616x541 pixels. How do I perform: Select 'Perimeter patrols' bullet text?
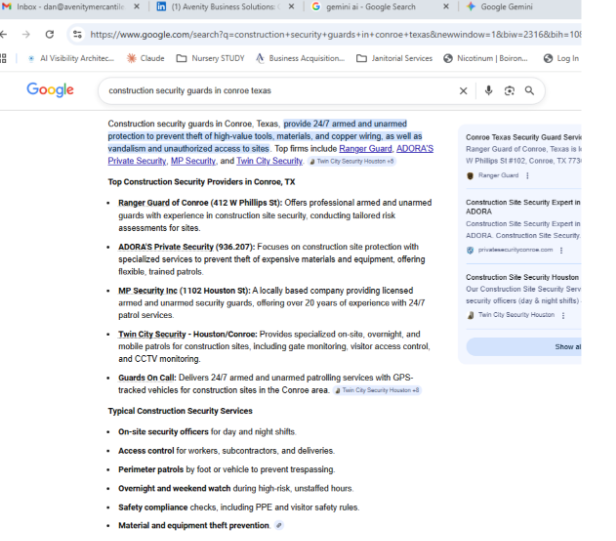pos(150,469)
